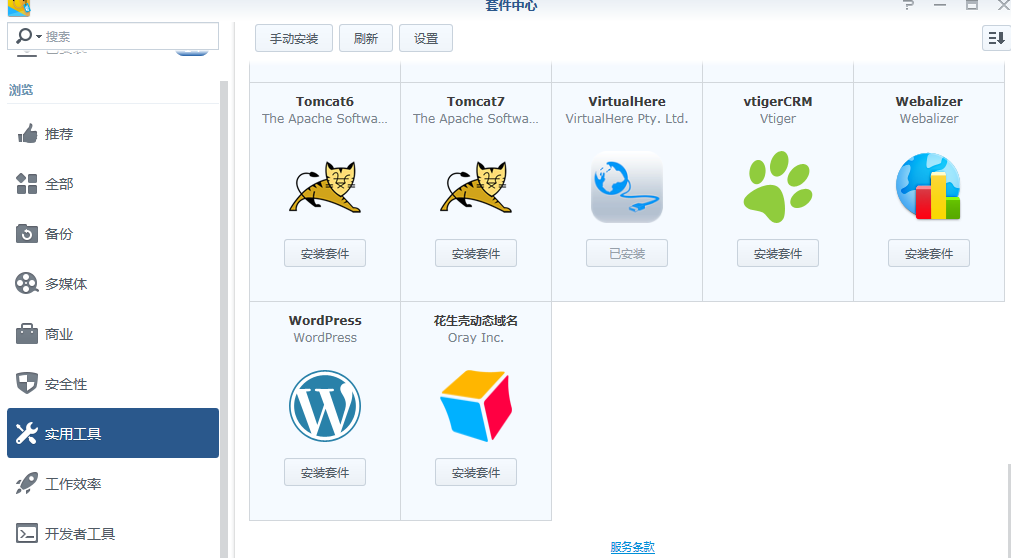This screenshot has height=558, width=1011.
Task: Click the Tomcat6 title text
Action: pyautogui.click(x=325, y=101)
